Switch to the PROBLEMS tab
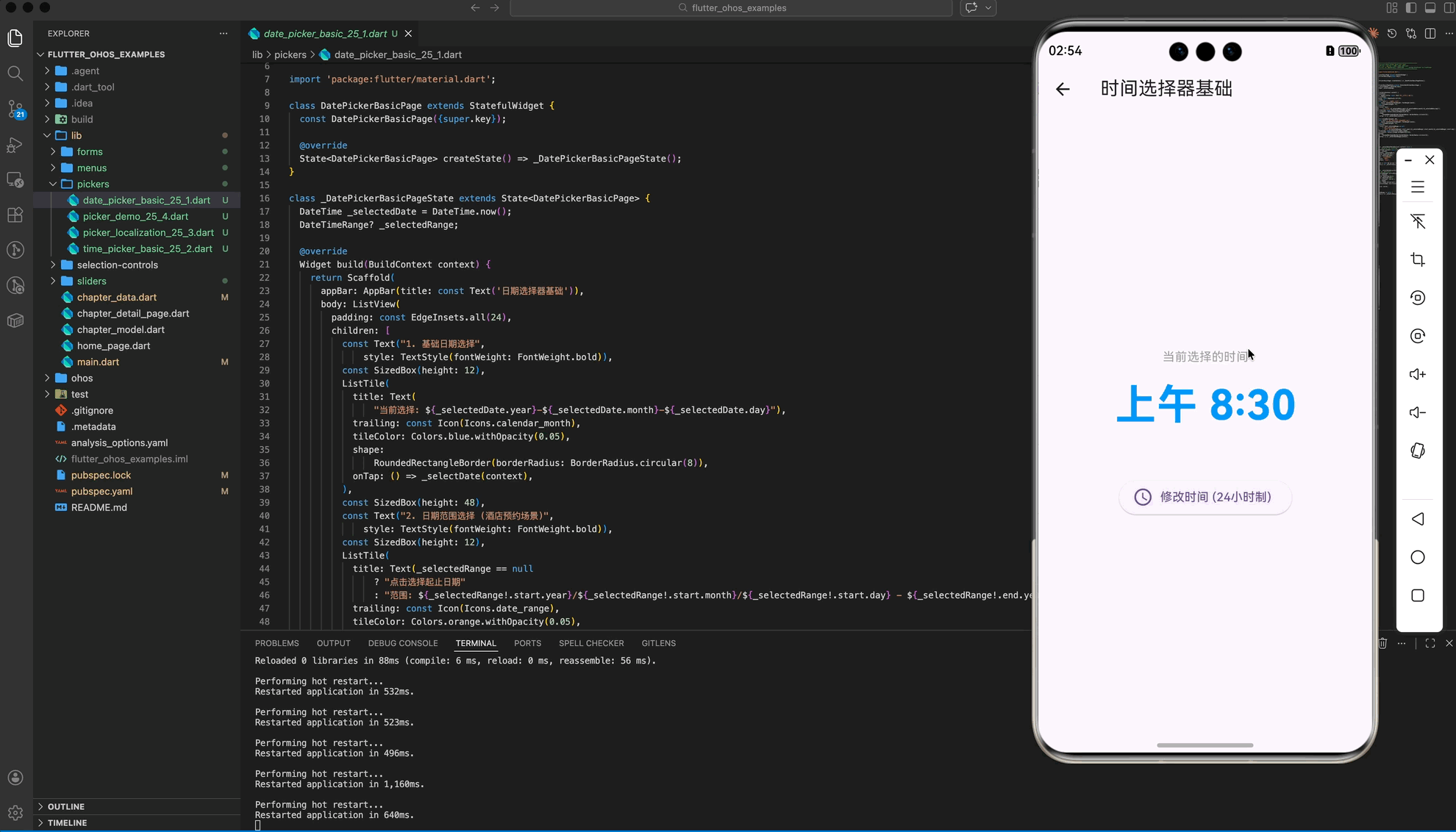 (x=276, y=643)
